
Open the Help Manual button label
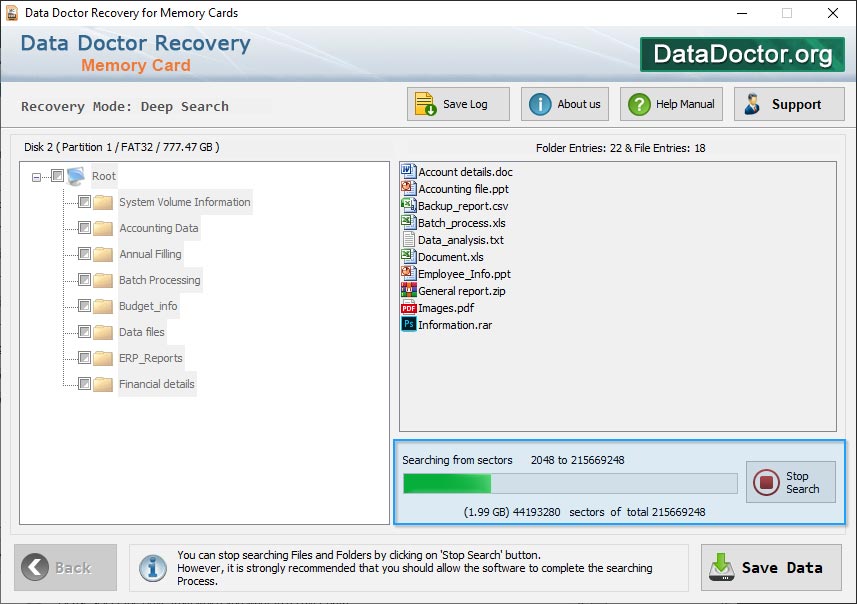pos(685,104)
